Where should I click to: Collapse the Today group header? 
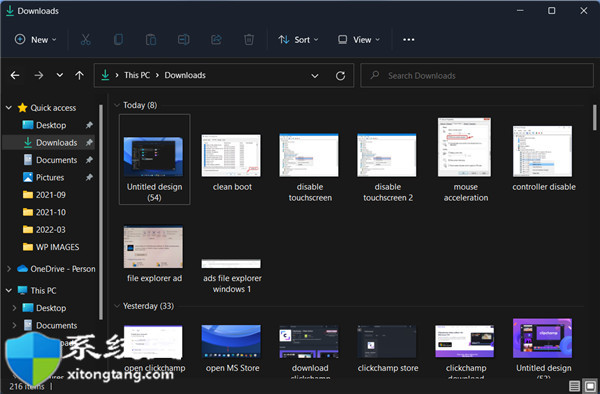tap(117, 105)
